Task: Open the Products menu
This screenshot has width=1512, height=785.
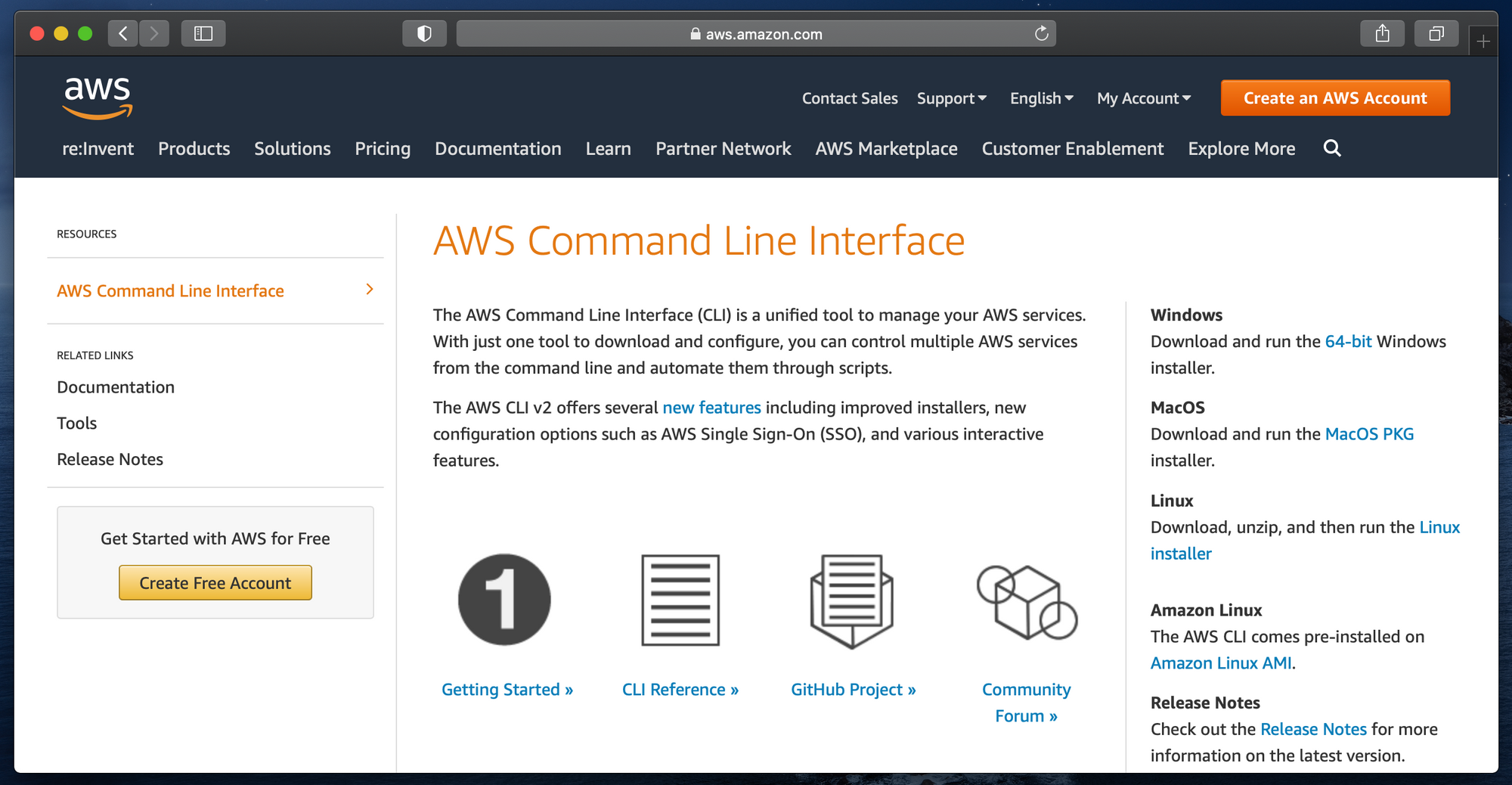Action: (194, 148)
